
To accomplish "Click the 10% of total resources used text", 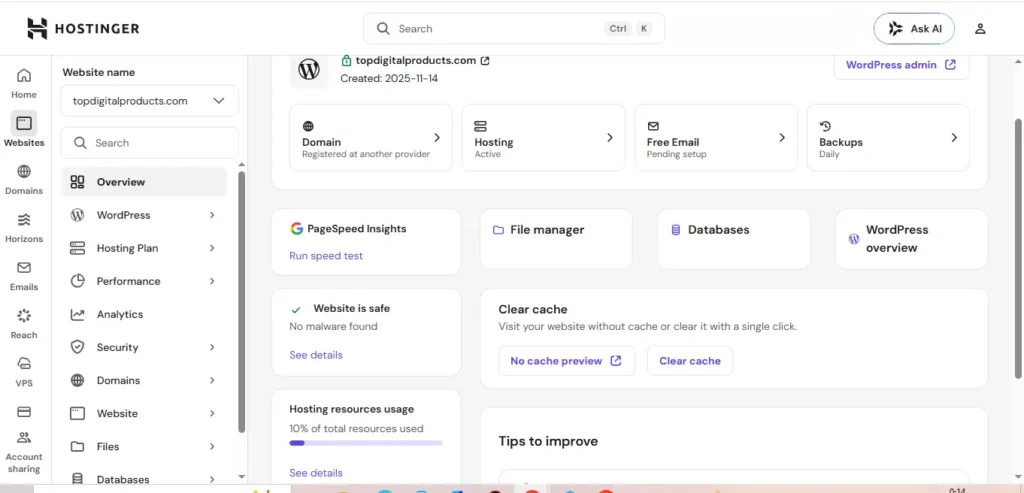I will [357, 429].
